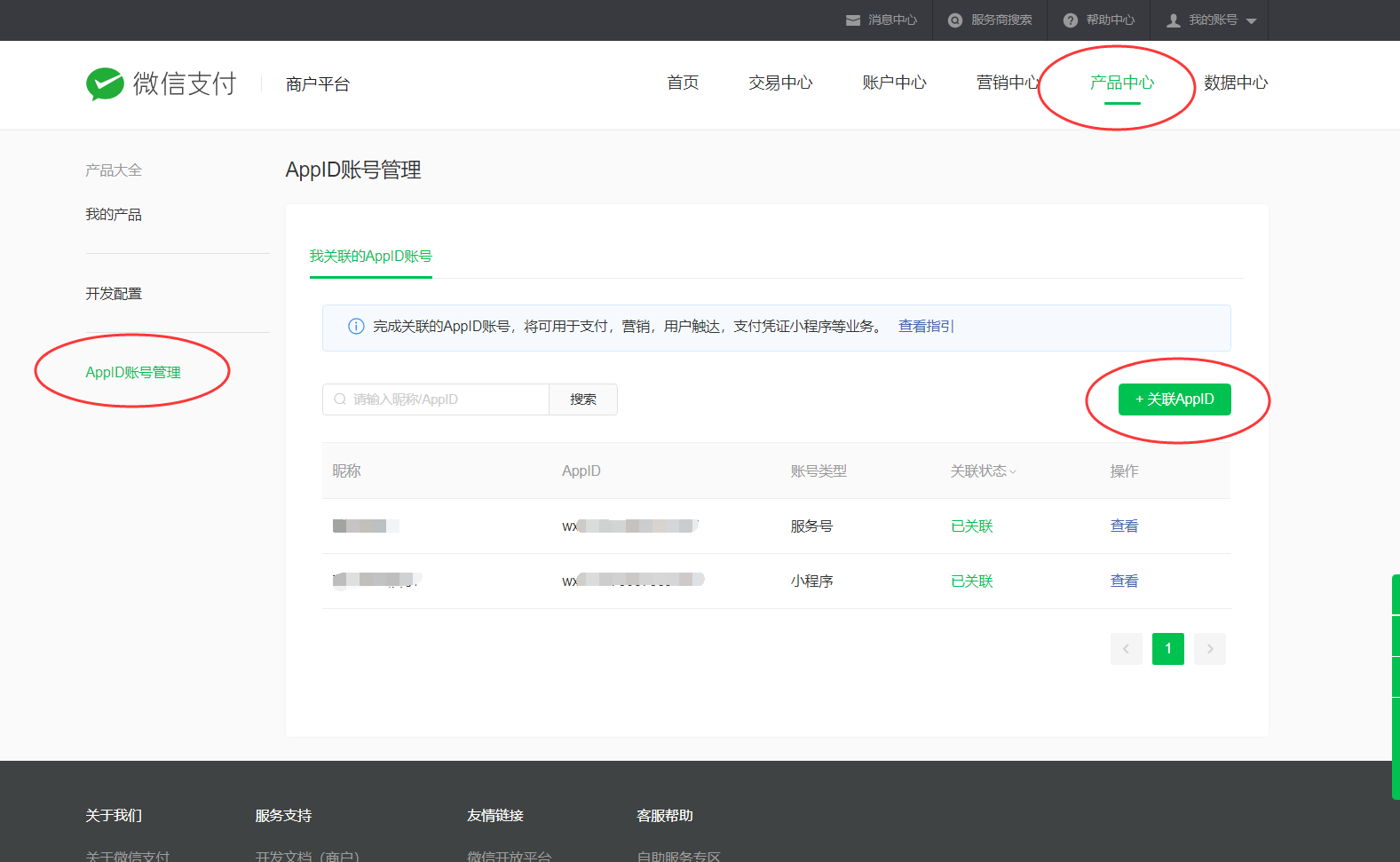The width and height of the screenshot is (1400, 862).
Task: Click the magnifier icon in the search box
Action: coord(340,399)
